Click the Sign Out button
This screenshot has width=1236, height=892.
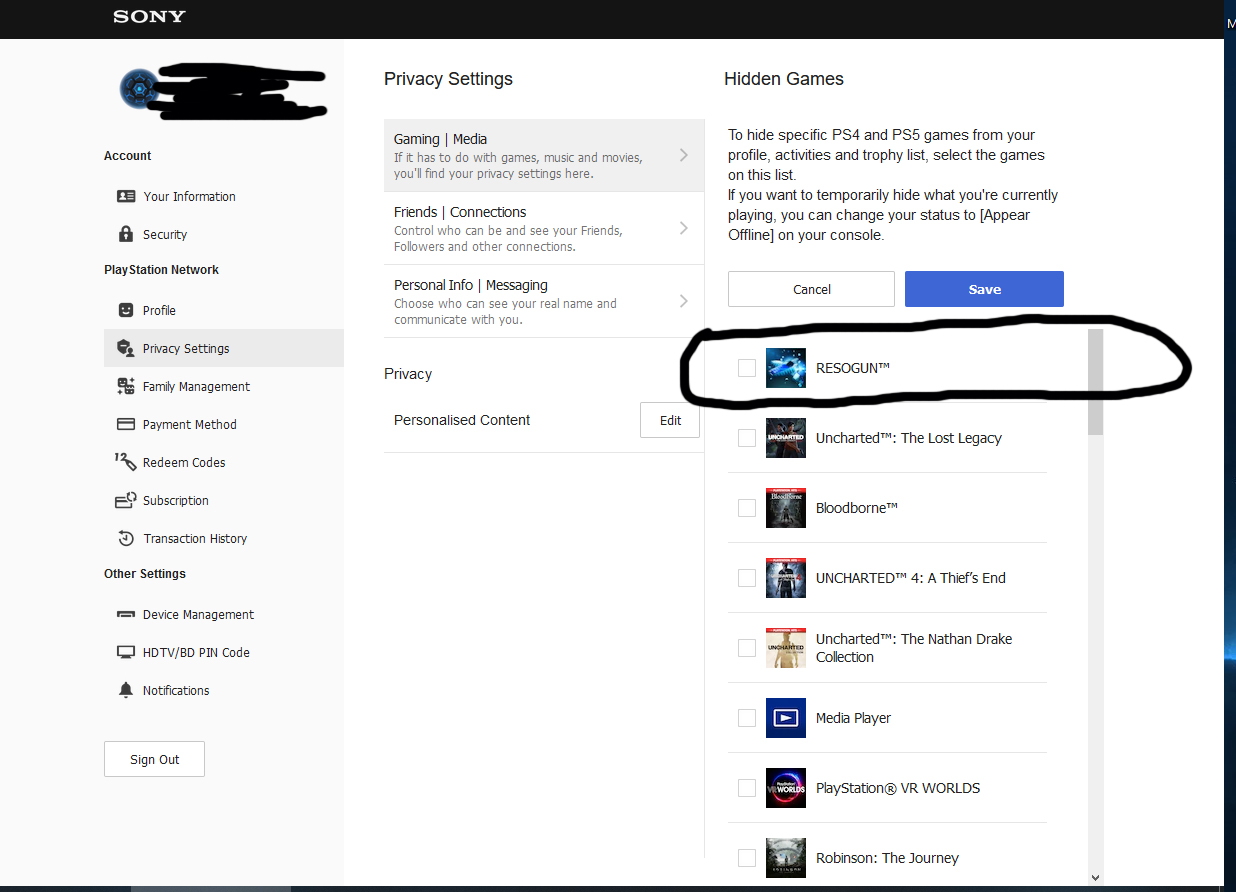point(154,759)
